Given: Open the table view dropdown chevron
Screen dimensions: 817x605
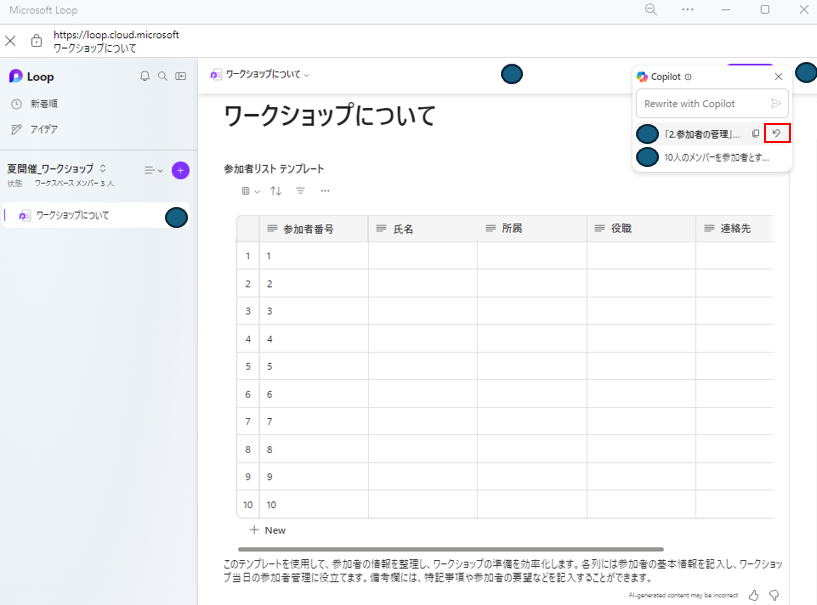Looking at the screenshot, I should (x=257, y=191).
